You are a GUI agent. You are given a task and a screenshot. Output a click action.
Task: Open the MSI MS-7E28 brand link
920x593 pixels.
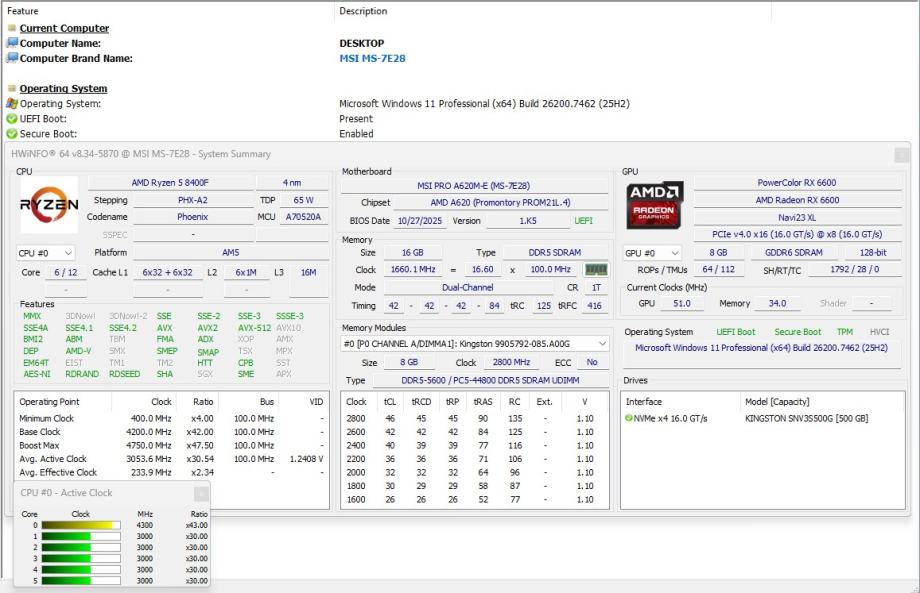[x=372, y=58]
